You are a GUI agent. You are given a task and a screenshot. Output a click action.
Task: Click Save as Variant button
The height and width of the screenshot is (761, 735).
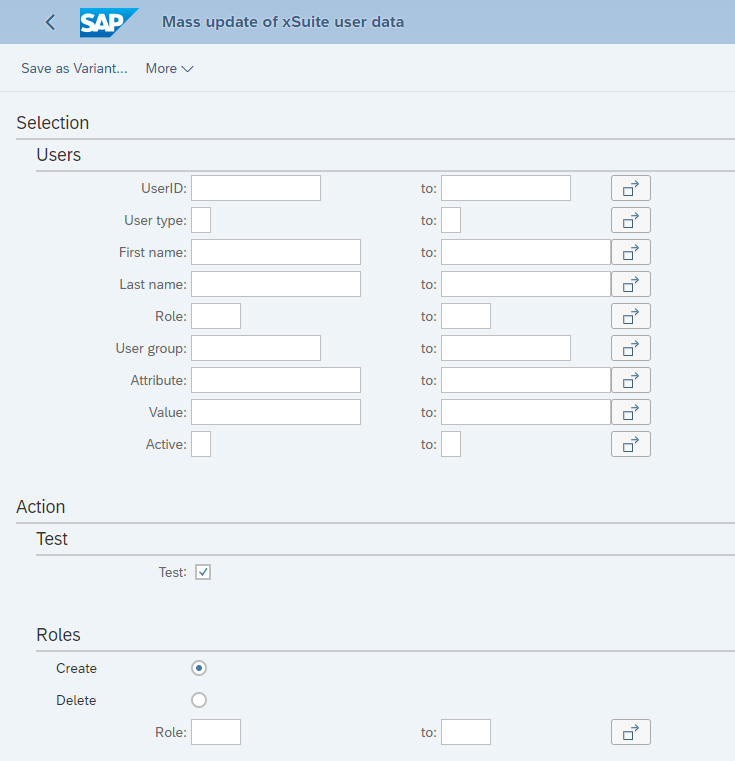click(74, 69)
